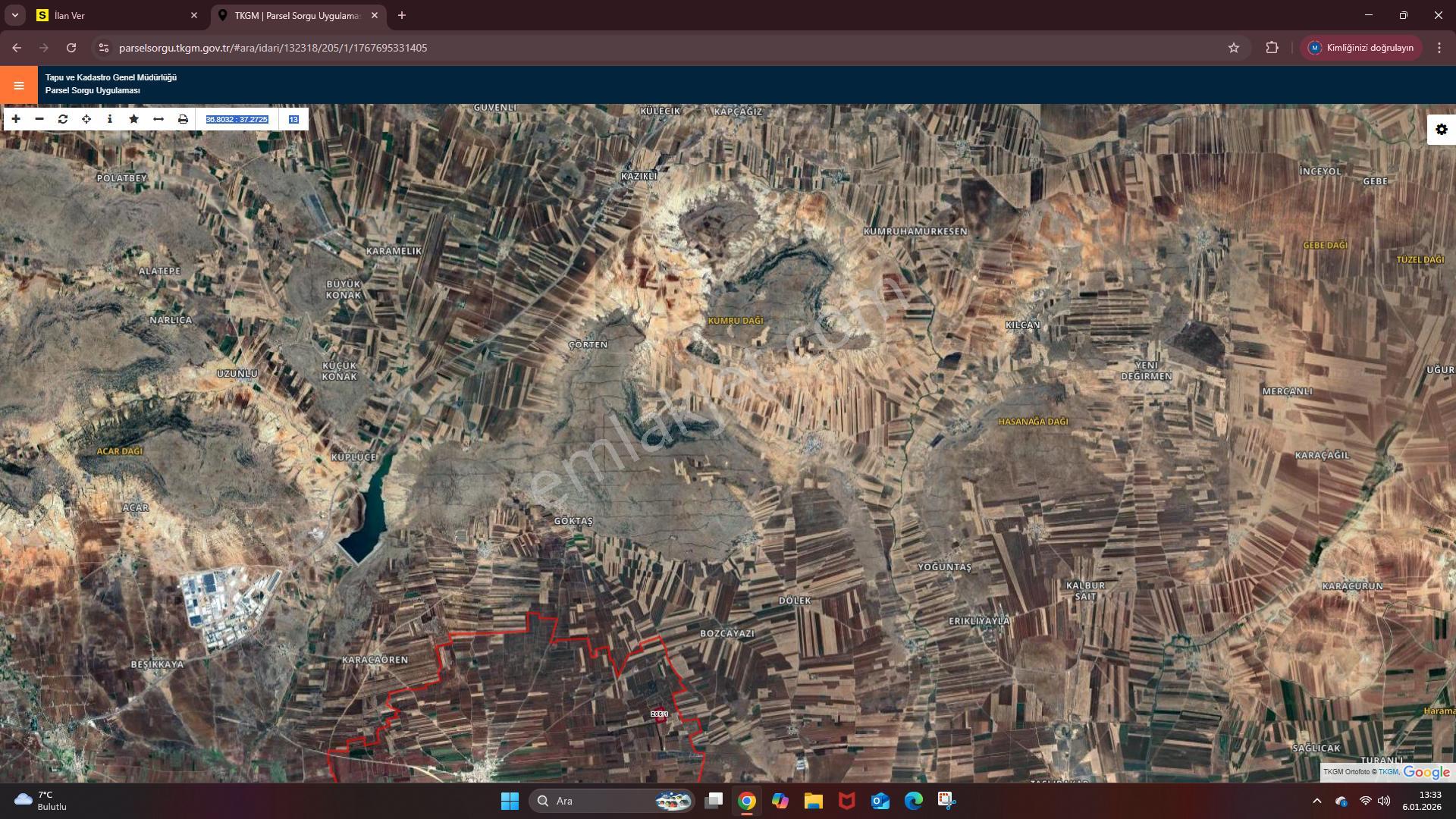Click the volume speaker tray icon

pos(1384,801)
